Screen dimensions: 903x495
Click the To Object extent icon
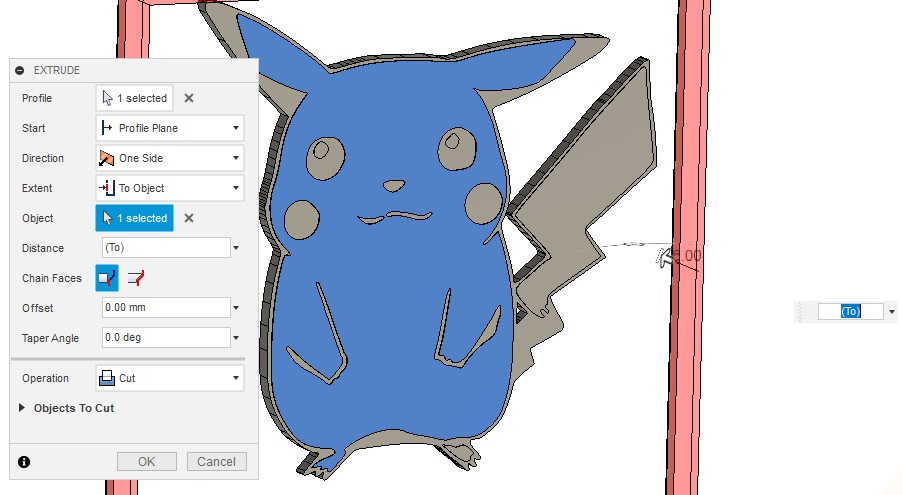tap(107, 188)
